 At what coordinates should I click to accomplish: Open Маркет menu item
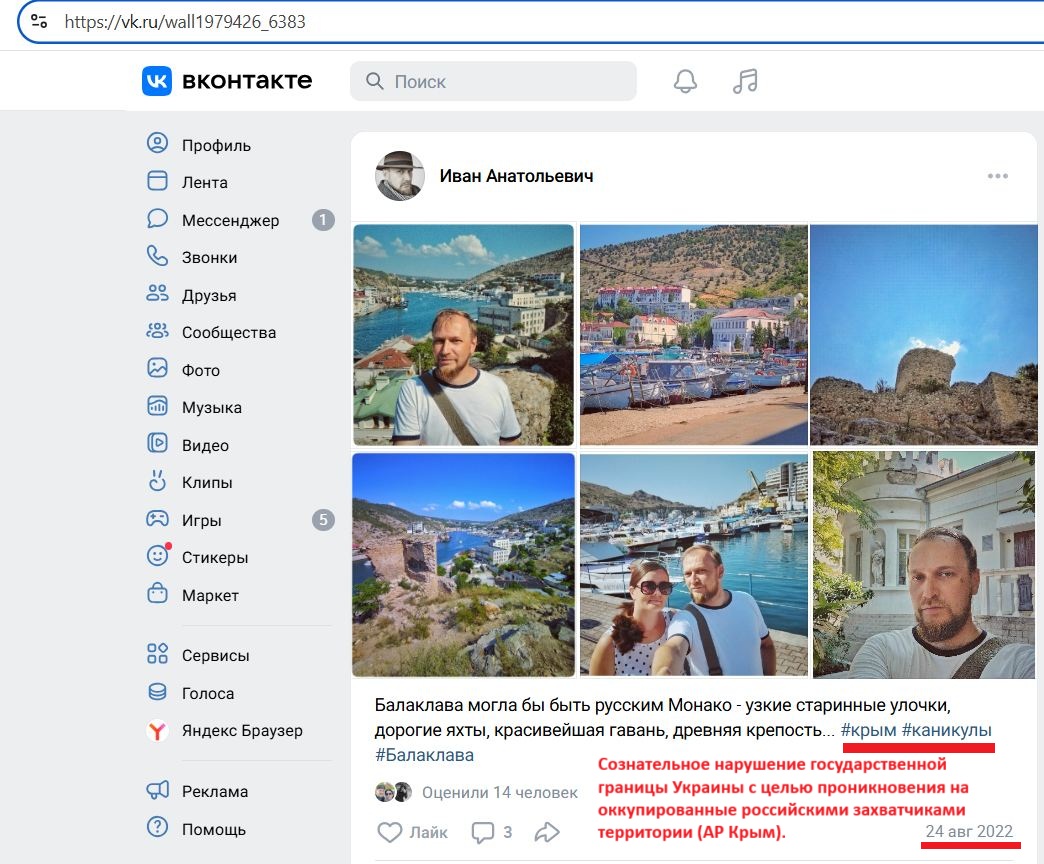coord(210,596)
